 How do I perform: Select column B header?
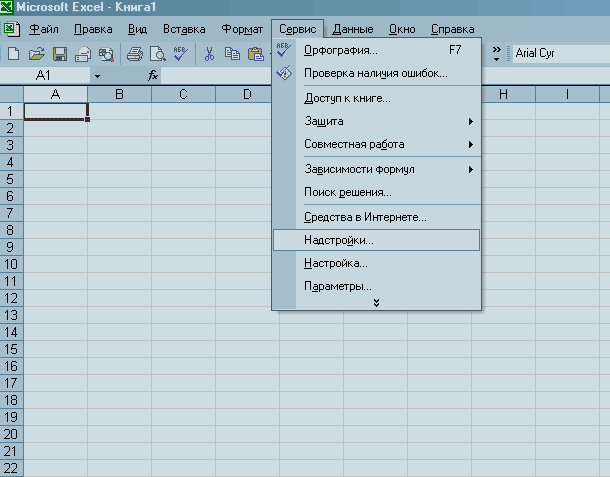119,94
